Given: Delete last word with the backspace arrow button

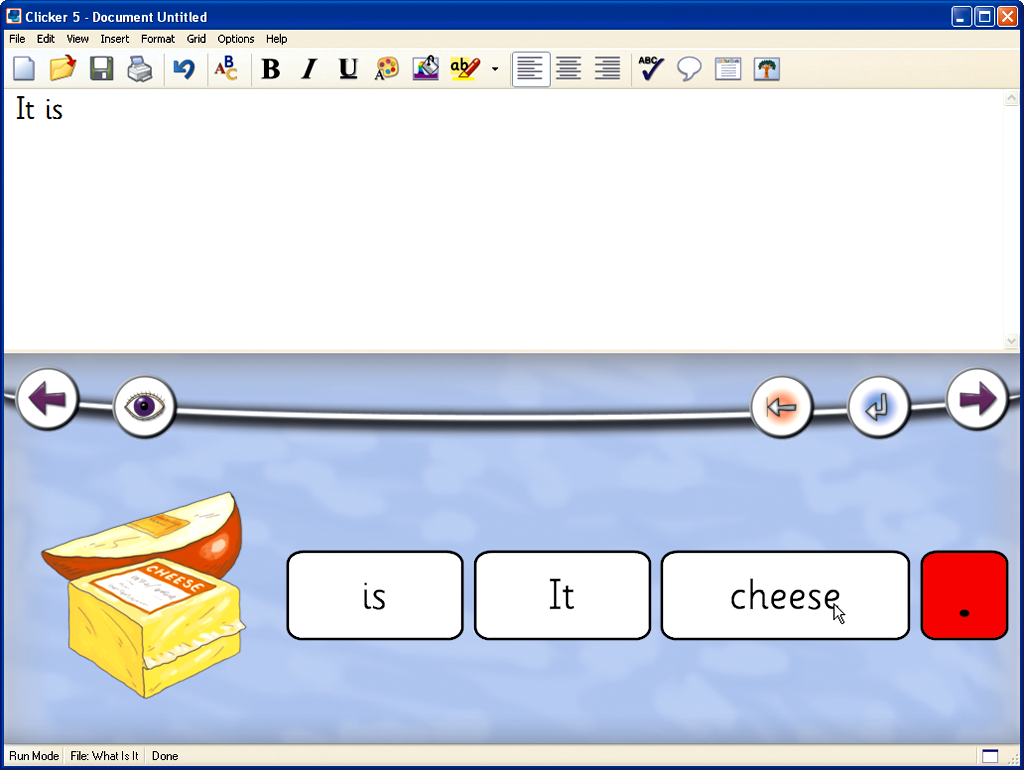Looking at the screenshot, I should tap(781, 407).
